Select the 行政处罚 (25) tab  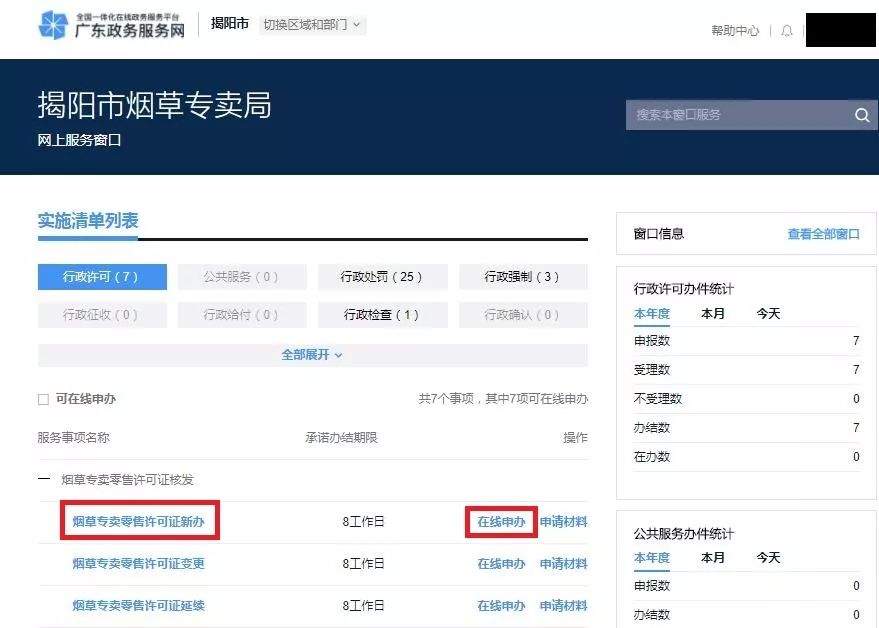(x=382, y=276)
